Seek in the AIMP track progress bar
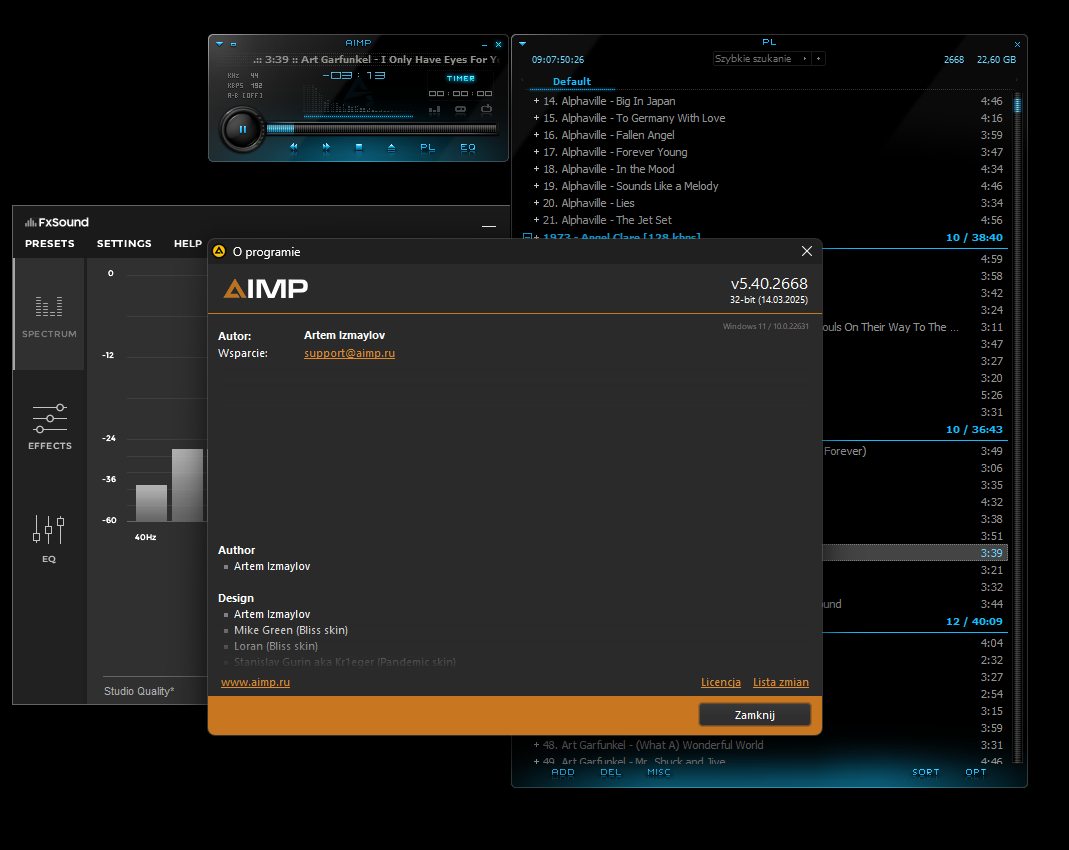This screenshot has width=1069, height=850. [382, 128]
